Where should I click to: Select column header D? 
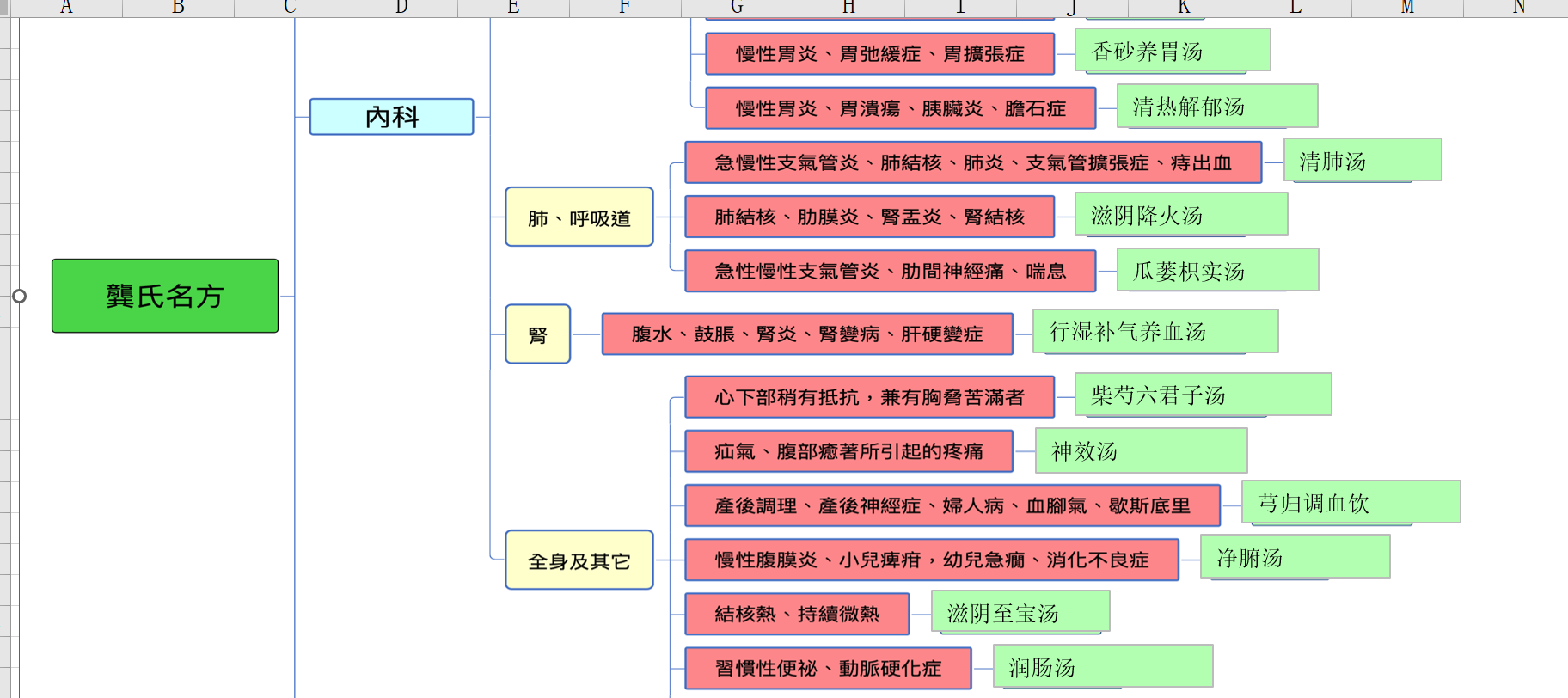[401, 9]
